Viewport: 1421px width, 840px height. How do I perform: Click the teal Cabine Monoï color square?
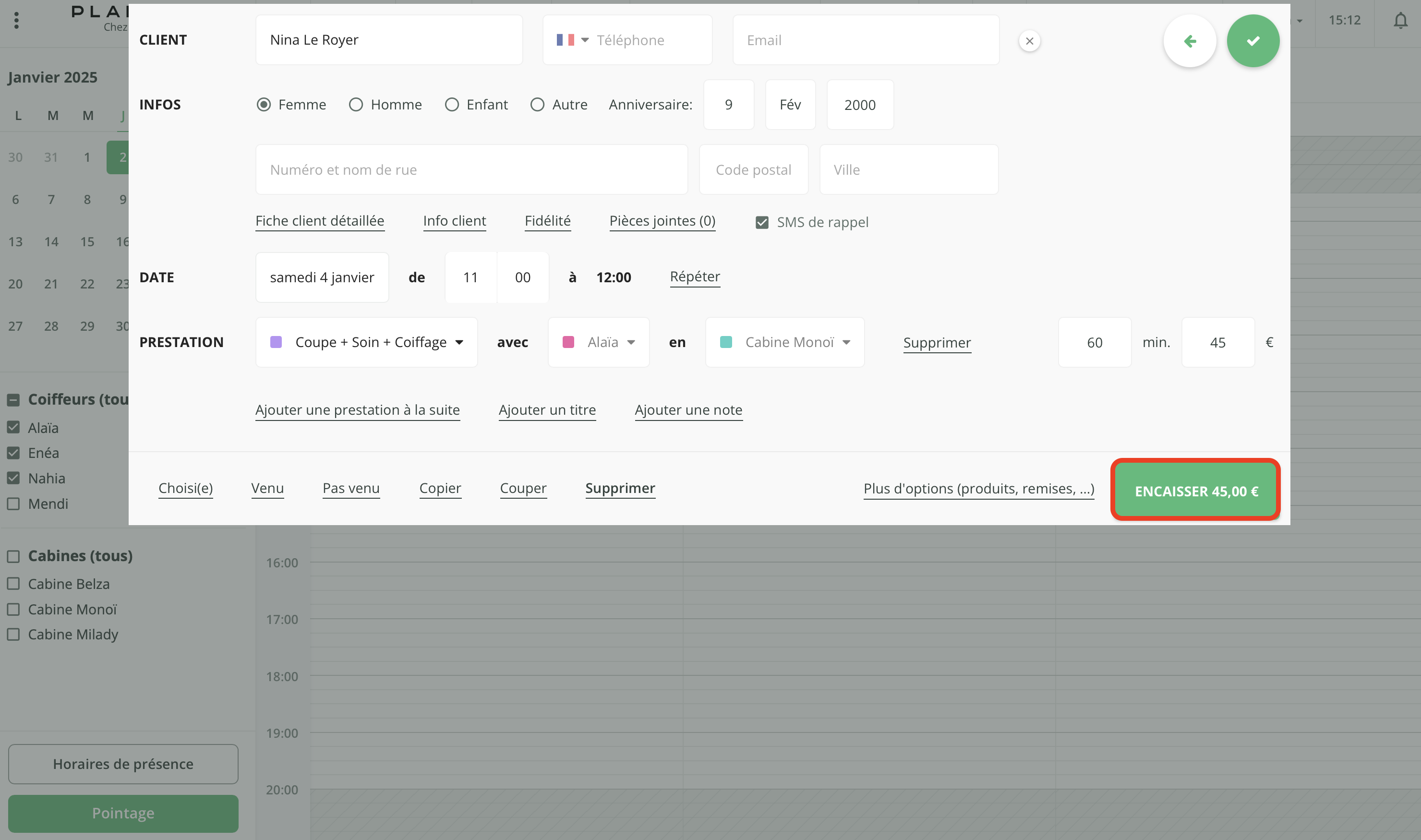click(726, 342)
